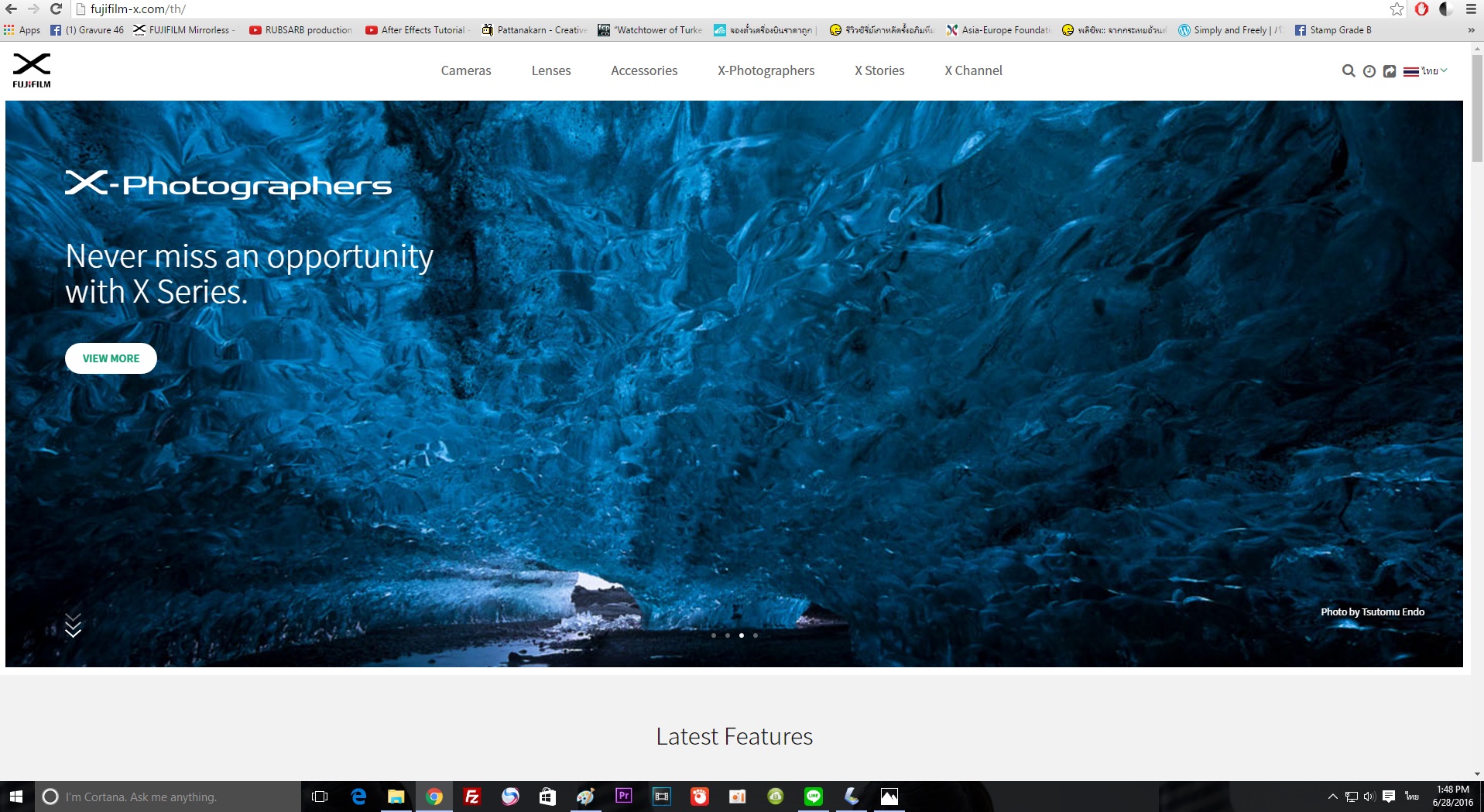Open the Chrome hamburger menu
Image resolution: width=1484 pixels, height=812 pixels.
click(x=1471, y=9)
